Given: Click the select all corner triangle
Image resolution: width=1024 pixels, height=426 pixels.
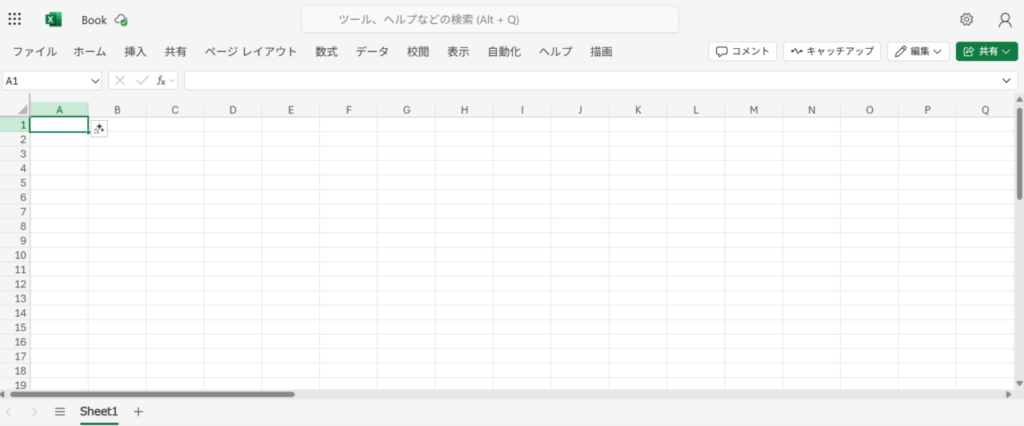Looking at the screenshot, I should pos(23,110).
